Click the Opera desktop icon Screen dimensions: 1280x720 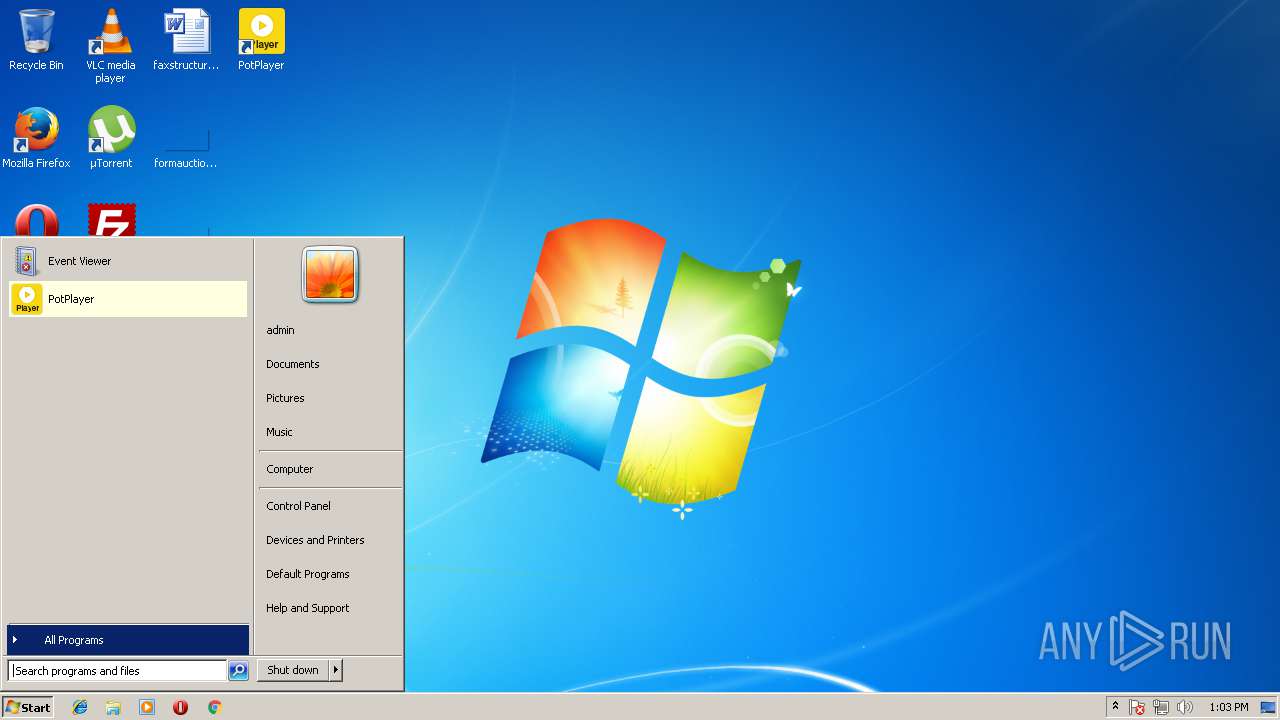(x=36, y=220)
